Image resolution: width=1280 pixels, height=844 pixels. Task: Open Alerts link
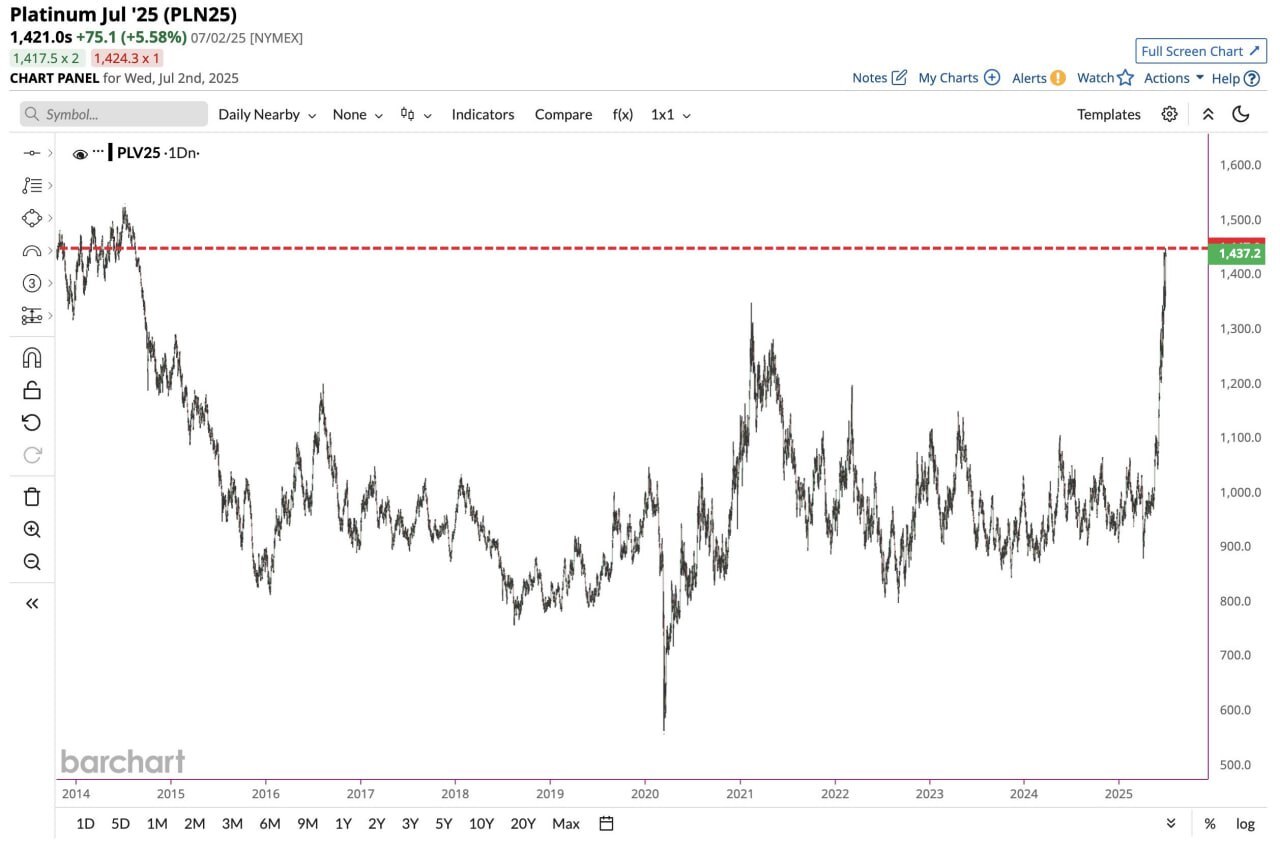point(1038,78)
